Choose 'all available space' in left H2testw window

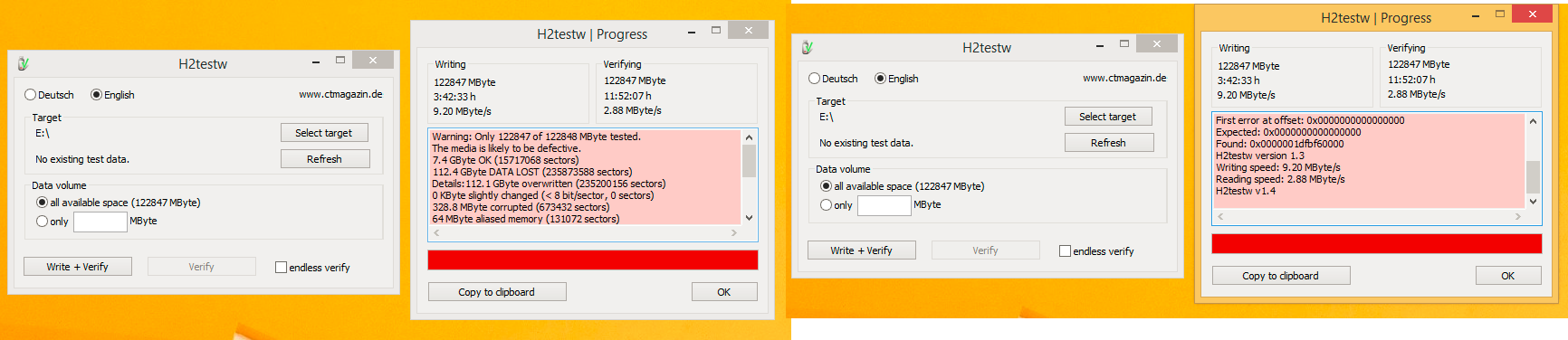[x=119, y=203]
